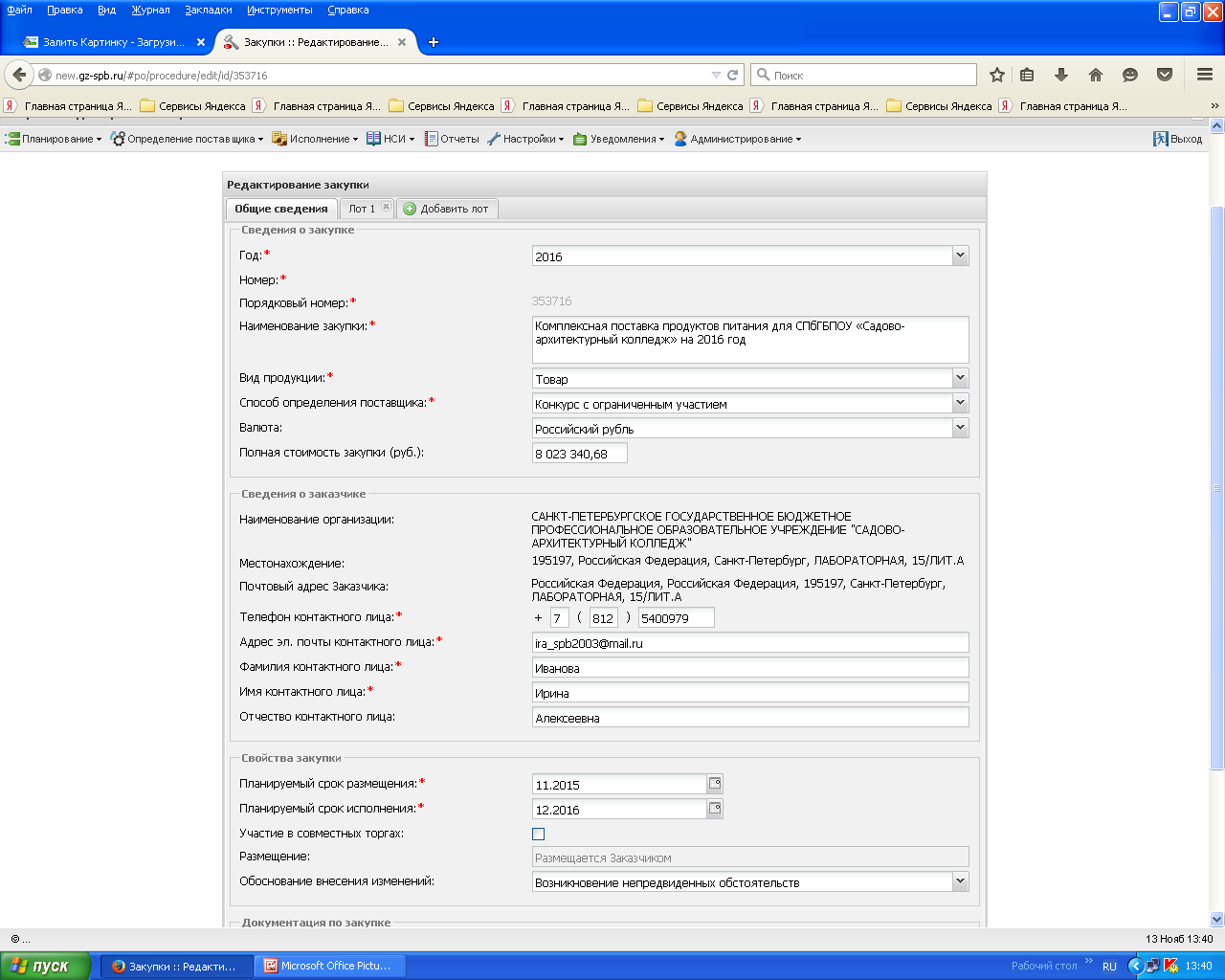
Task: Go to Firefox home page icon
Action: coord(1096,75)
